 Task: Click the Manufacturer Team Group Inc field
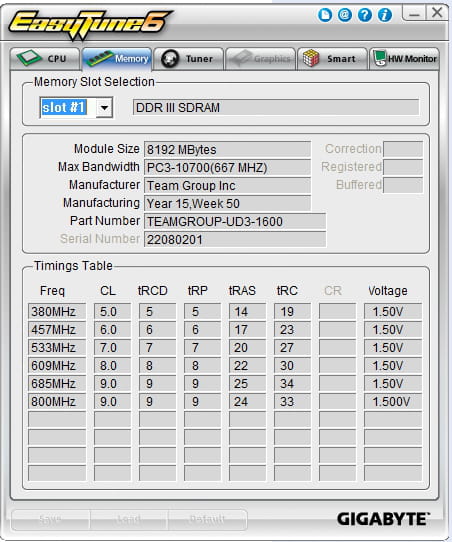click(x=227, y=186)
